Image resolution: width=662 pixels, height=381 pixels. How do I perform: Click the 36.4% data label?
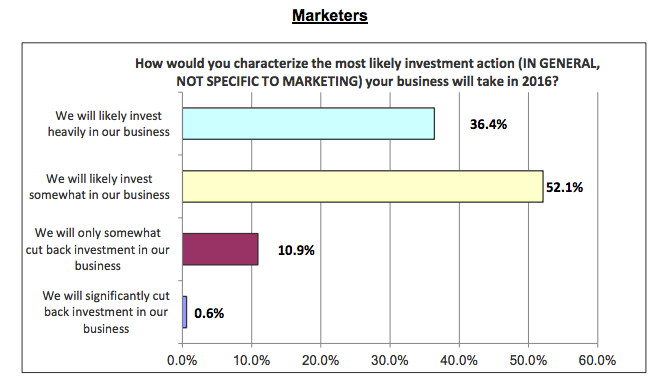click(x=488, y=124)
